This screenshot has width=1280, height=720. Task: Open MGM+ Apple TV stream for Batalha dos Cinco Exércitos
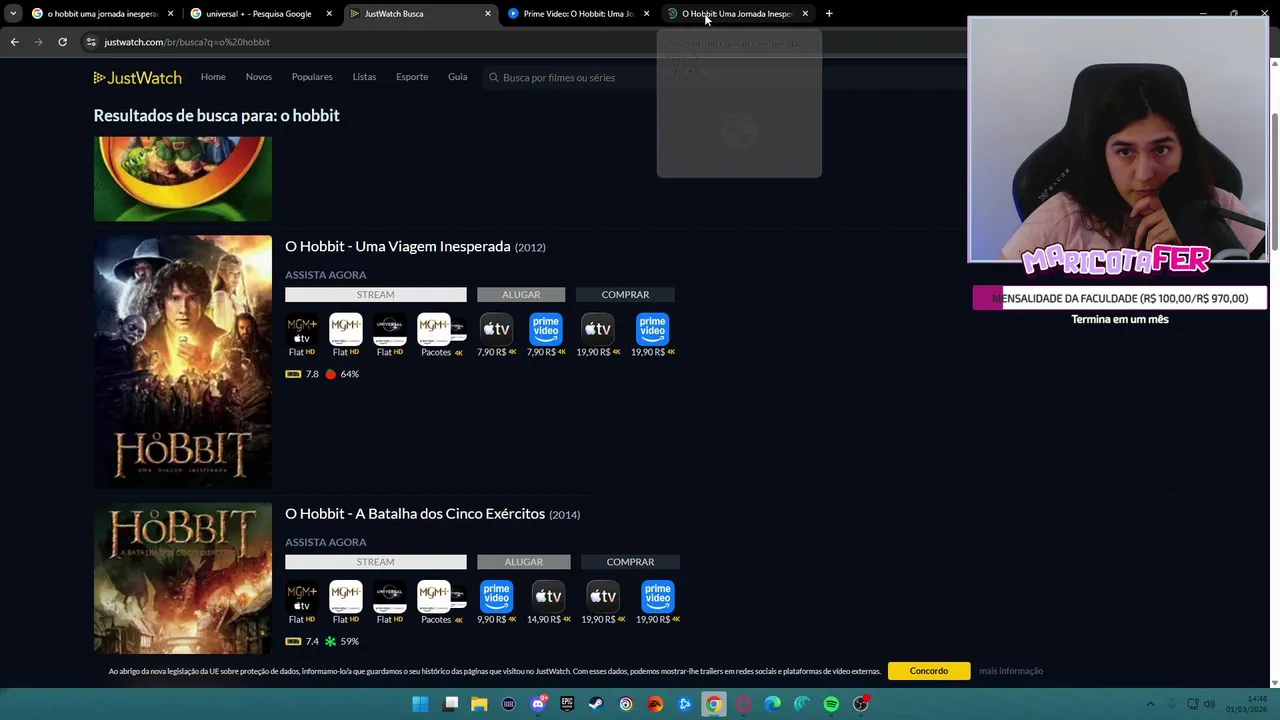[301, 596]
